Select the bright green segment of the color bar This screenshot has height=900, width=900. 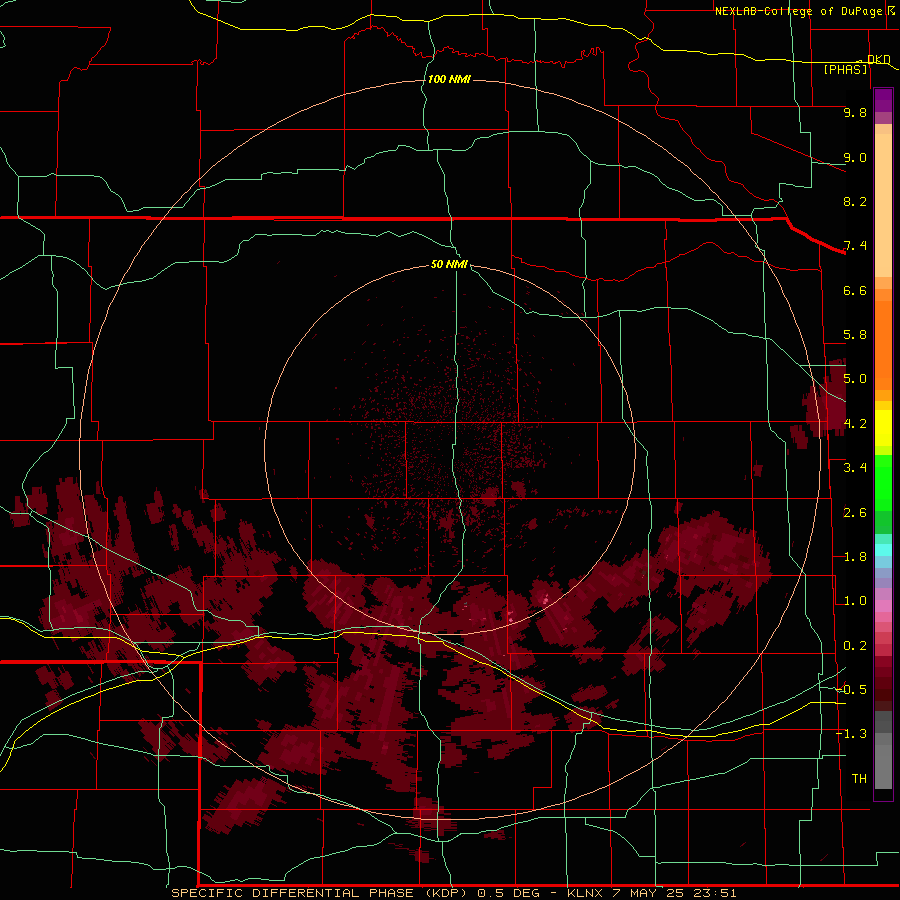click(x=883, y=483)
